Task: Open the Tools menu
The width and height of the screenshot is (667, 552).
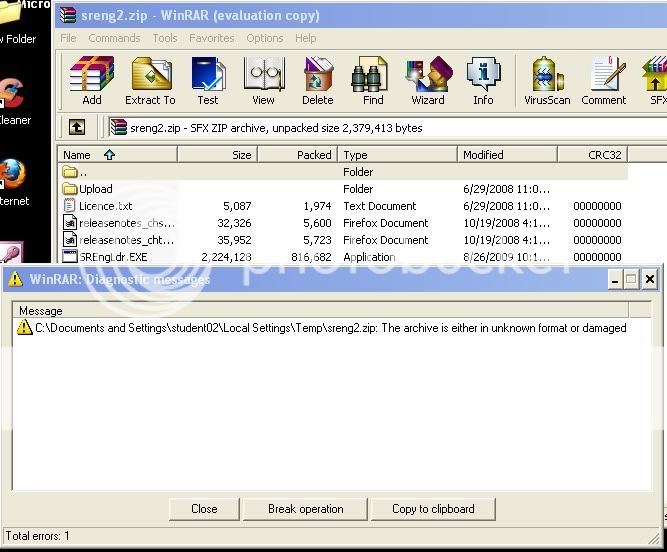Action: pyautogui.click(x=165, y=38)
